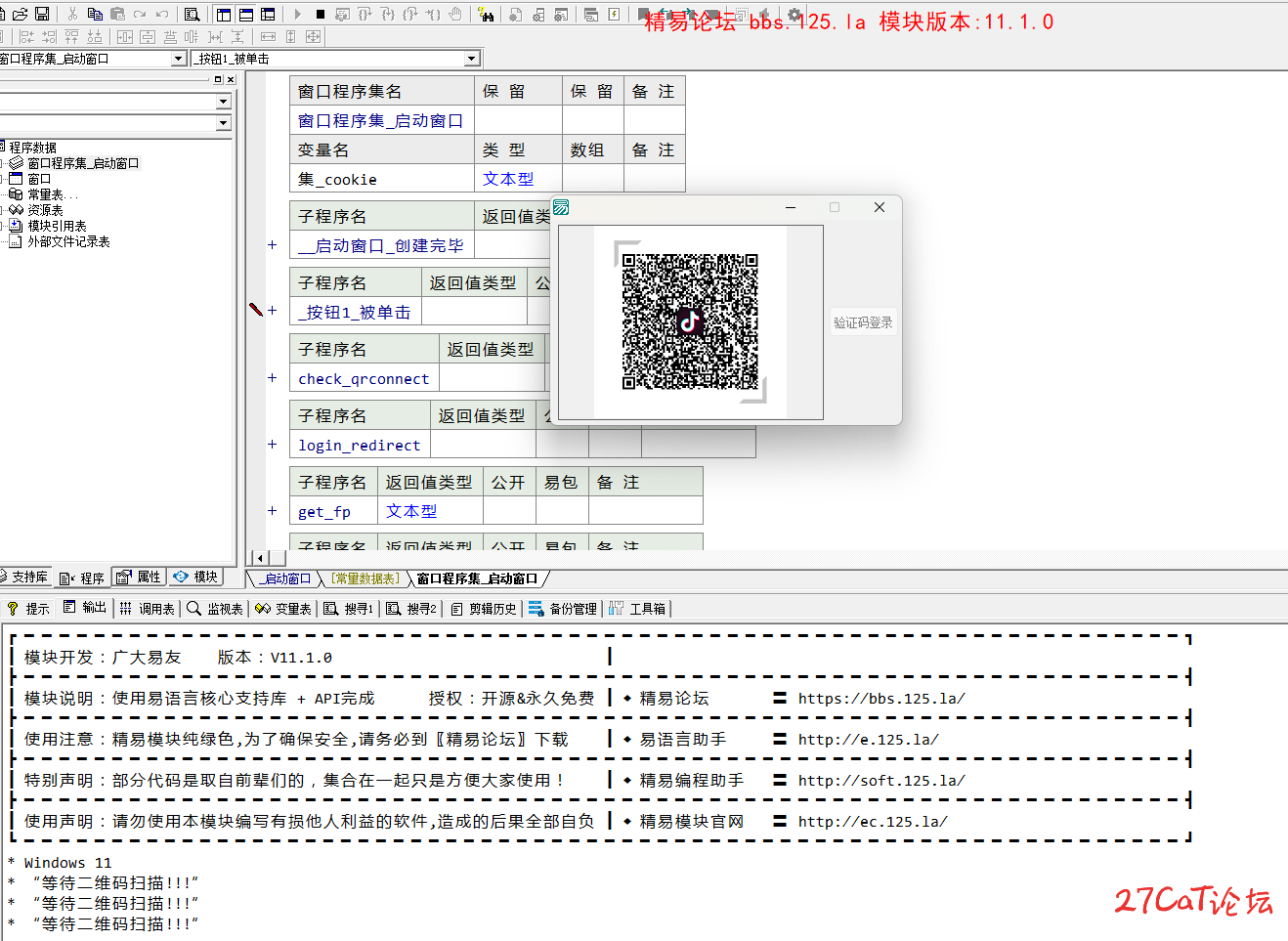Click the align left edges icon

pos(27,36)
